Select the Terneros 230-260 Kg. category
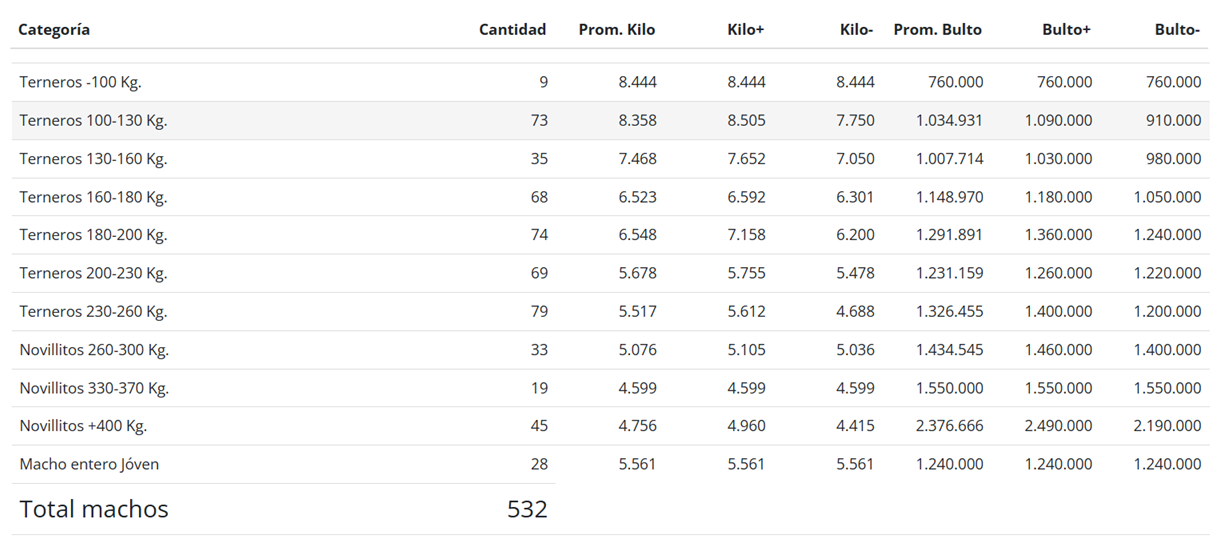1223x545 pixels. 93,311
